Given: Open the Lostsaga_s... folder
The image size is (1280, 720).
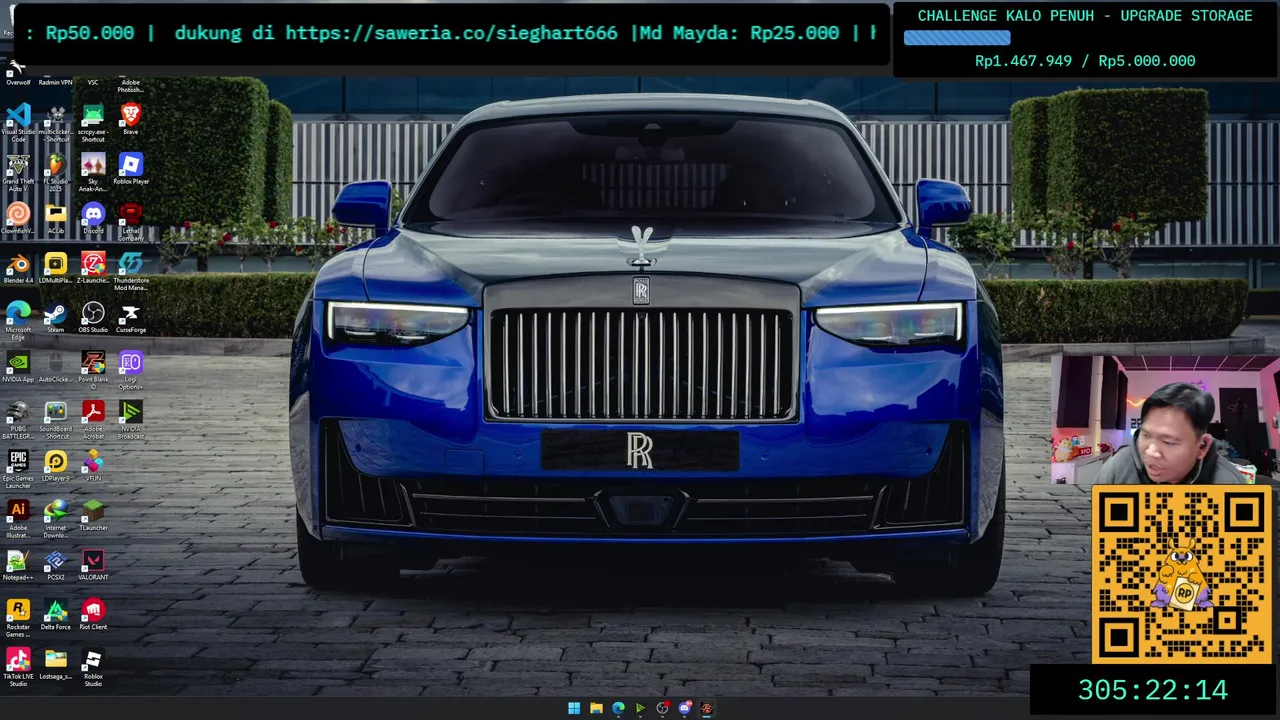Looking at the screenshot, I should coord(56,664).
